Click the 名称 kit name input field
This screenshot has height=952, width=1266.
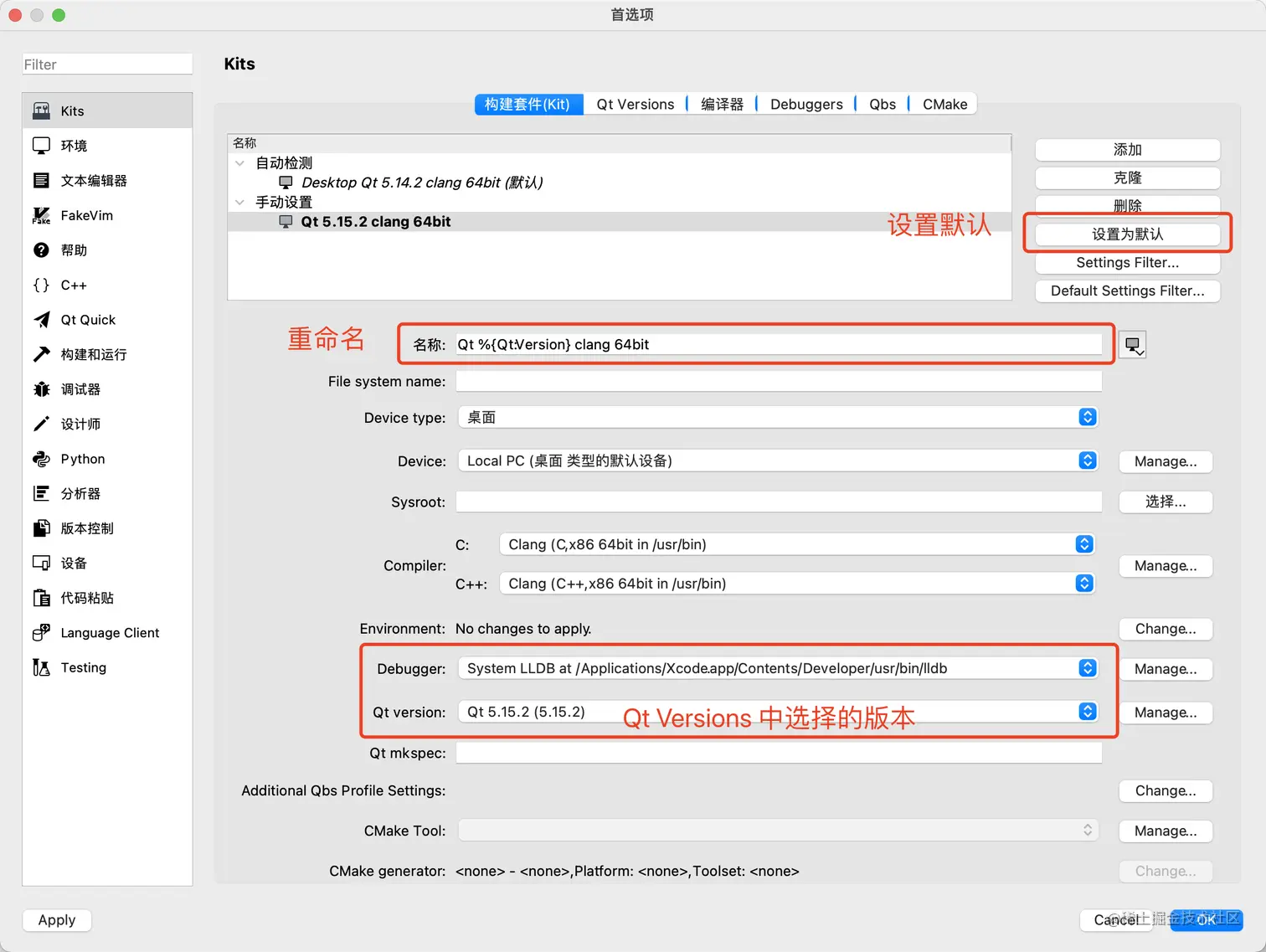point(779,344)
